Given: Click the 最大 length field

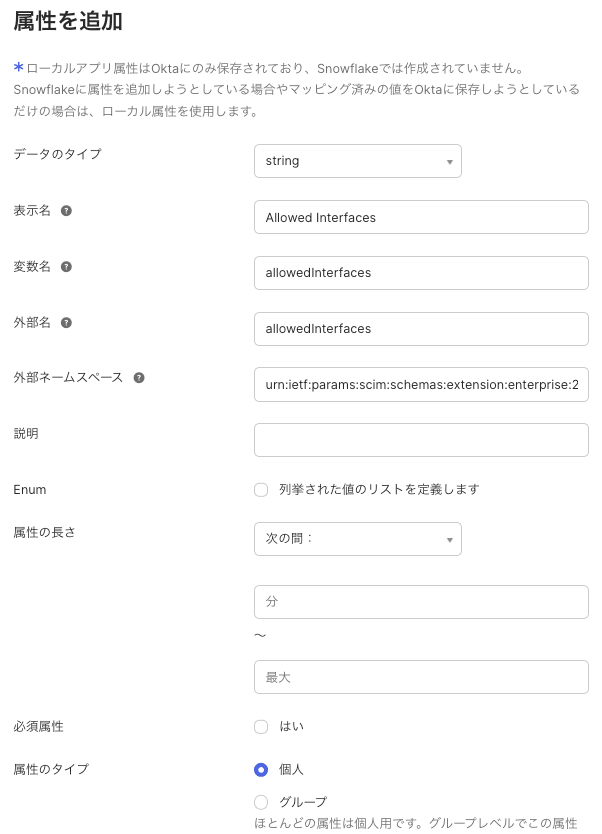Looking at the screenshot, I should pyautogui.click(x=421, y=678).
